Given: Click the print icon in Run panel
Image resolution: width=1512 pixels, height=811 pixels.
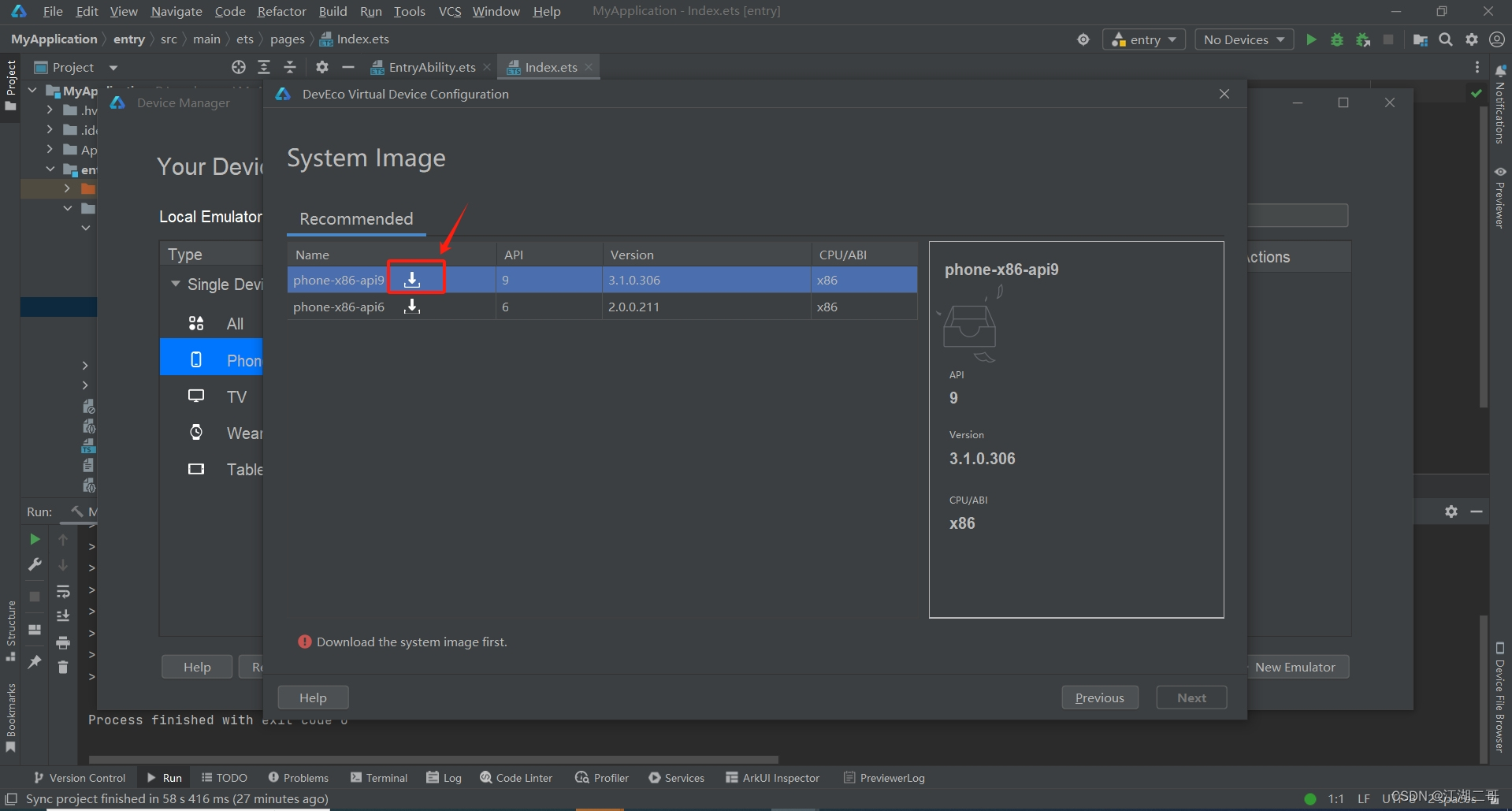Looking at the screenshot, I should [63, 642].
